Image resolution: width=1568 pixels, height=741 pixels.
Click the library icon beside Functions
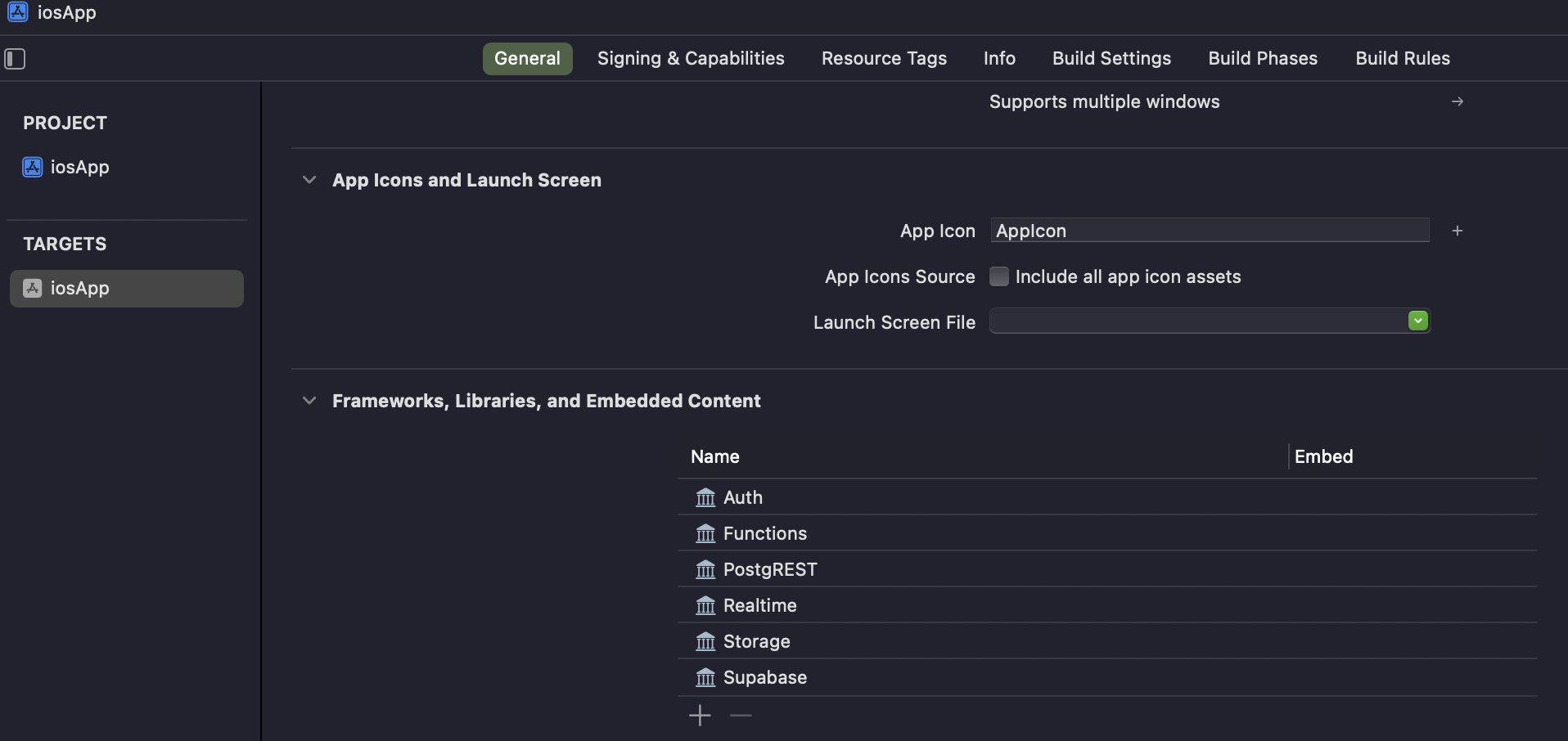click(705, 533)
